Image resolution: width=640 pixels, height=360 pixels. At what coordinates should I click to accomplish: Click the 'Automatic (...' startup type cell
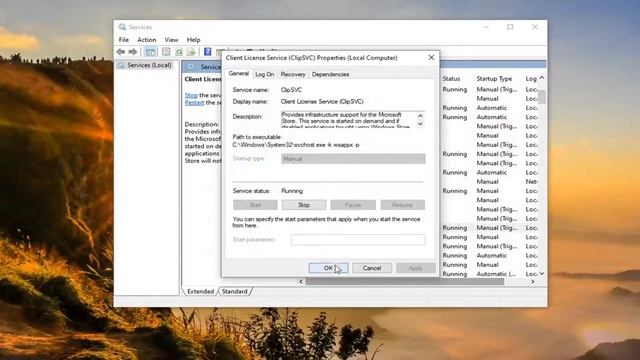(496, 274)
